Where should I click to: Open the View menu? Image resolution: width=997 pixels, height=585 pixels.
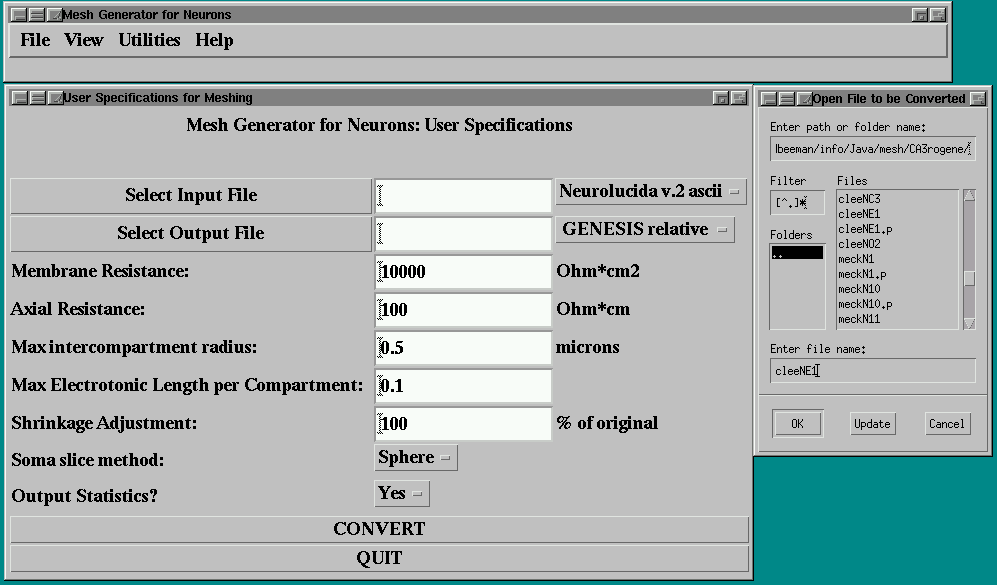(83, 40)
